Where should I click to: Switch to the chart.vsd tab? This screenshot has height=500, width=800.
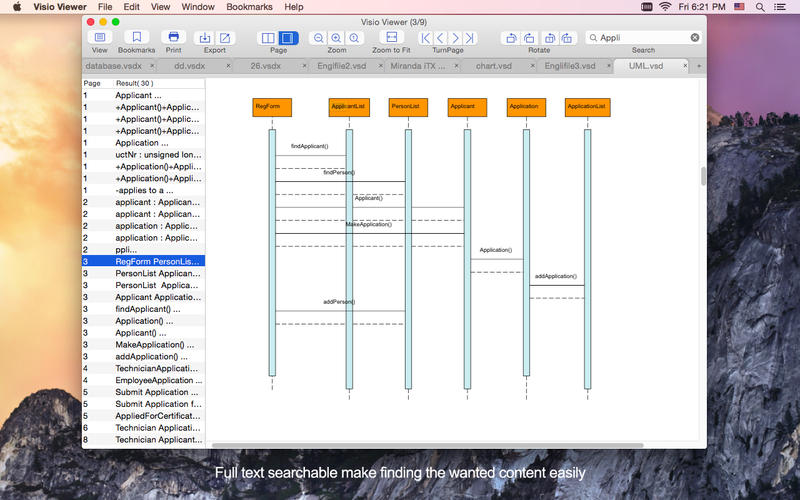pos(494,66)
